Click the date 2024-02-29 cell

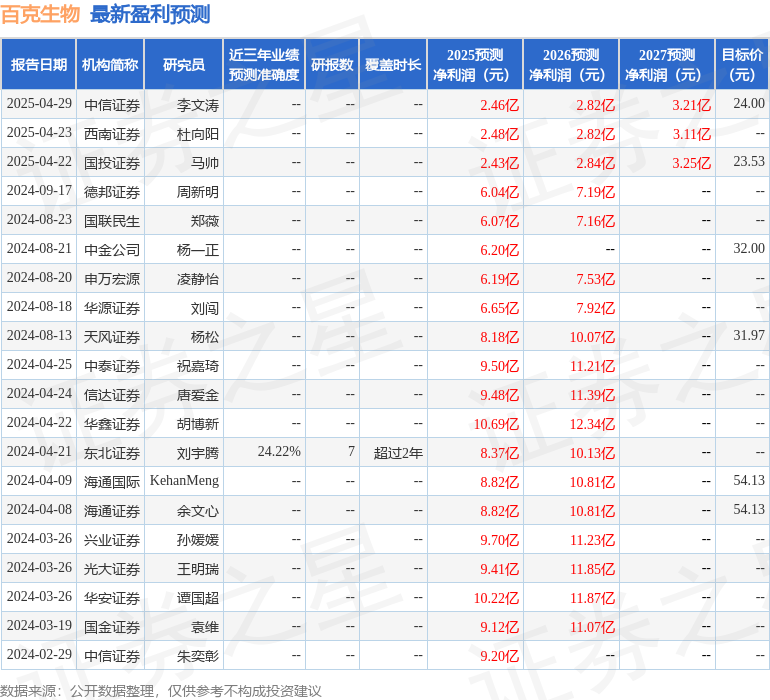pyautogui.click(x=39, y=654)
